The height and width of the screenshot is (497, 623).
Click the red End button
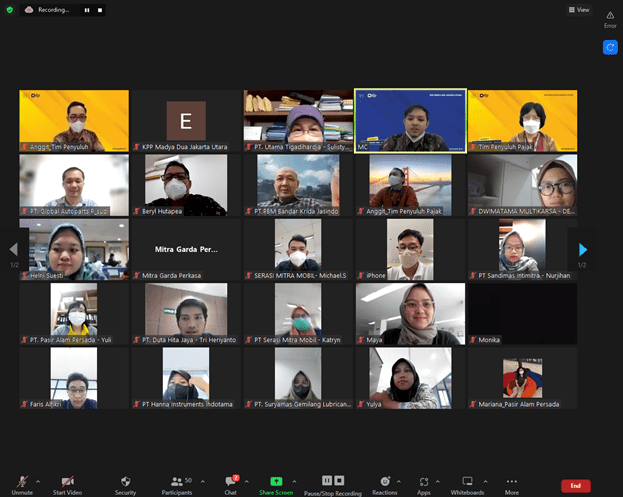[x=575, y=485]
